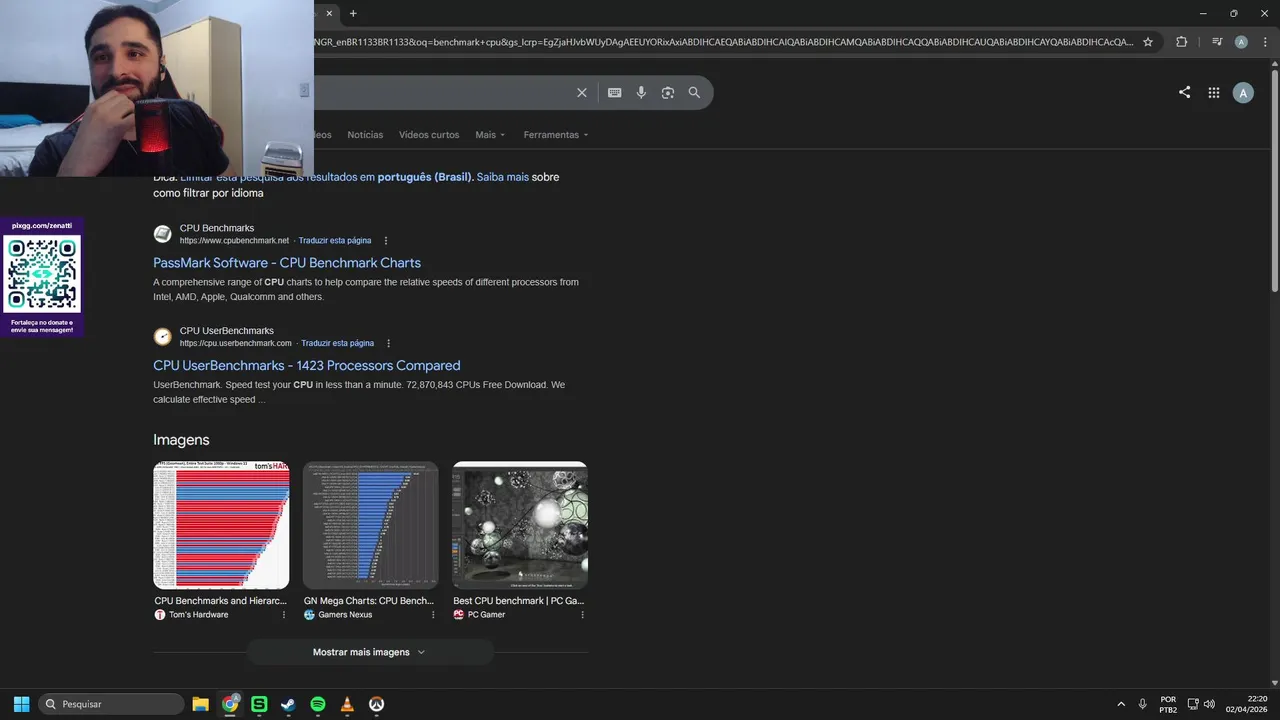Switch to the Notícias search tab
The height and width of the screenshot is (720, 1280).
point(365,135)
